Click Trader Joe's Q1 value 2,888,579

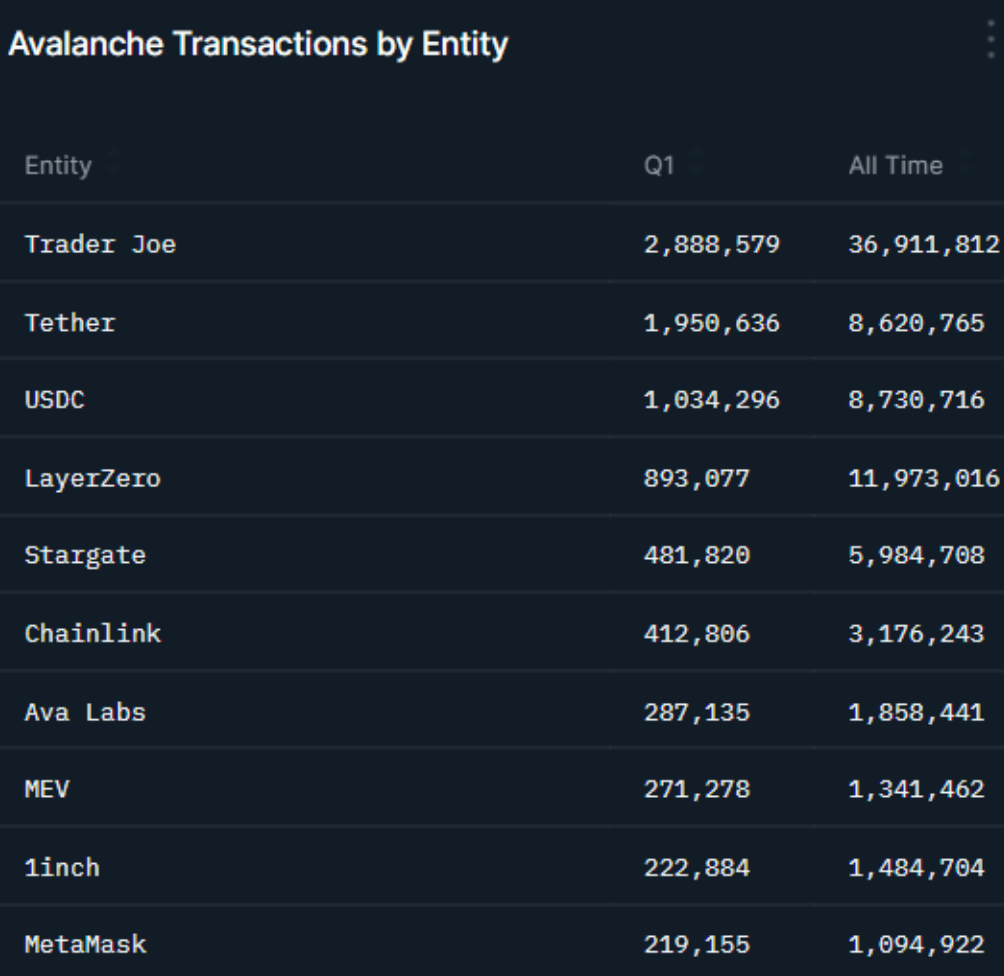coord(711,244)
